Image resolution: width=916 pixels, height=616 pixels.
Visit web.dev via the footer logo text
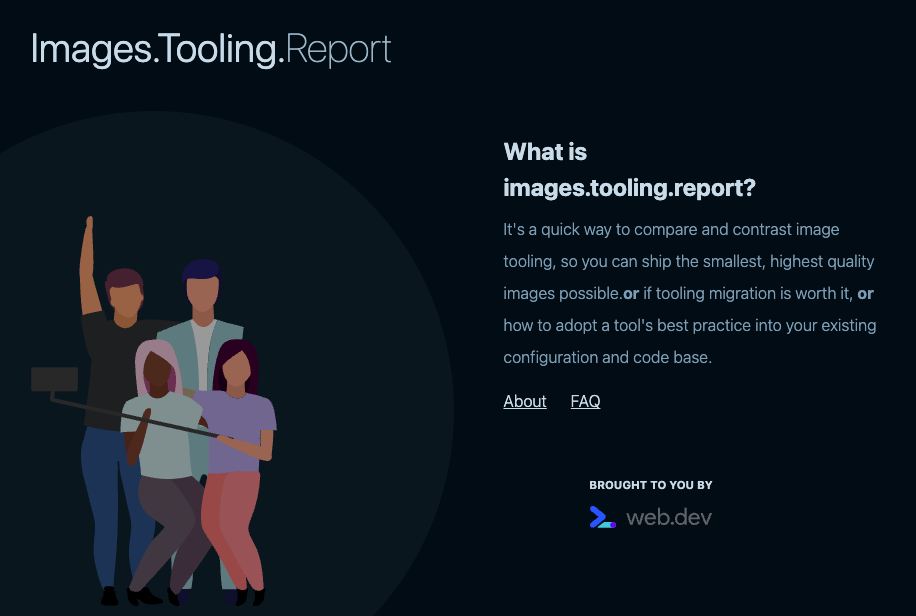(x=668, y=517)
